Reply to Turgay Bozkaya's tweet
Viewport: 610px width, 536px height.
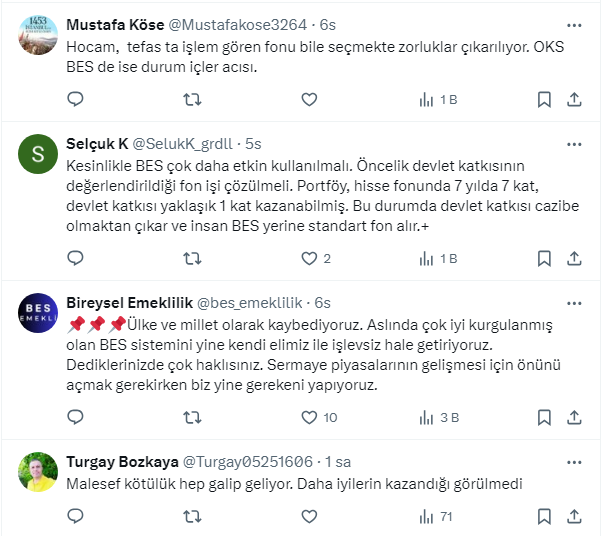(x=75, y=517)
